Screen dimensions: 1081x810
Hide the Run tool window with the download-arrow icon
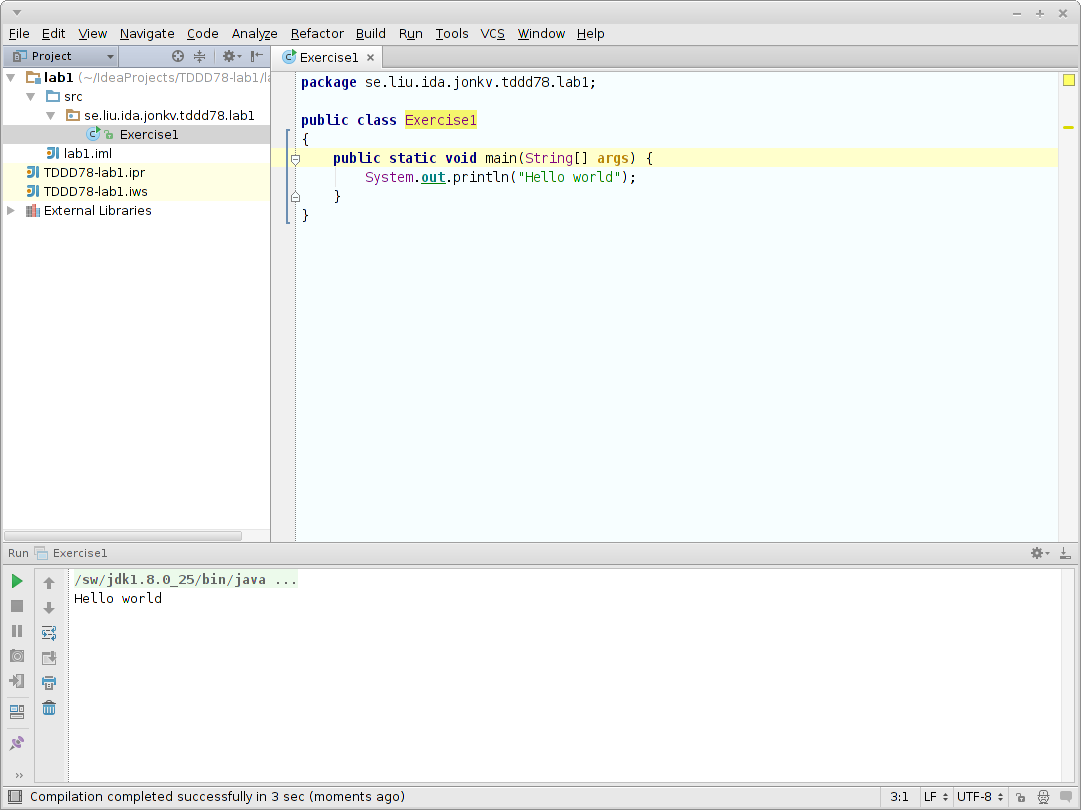(x=1066, y=553)
